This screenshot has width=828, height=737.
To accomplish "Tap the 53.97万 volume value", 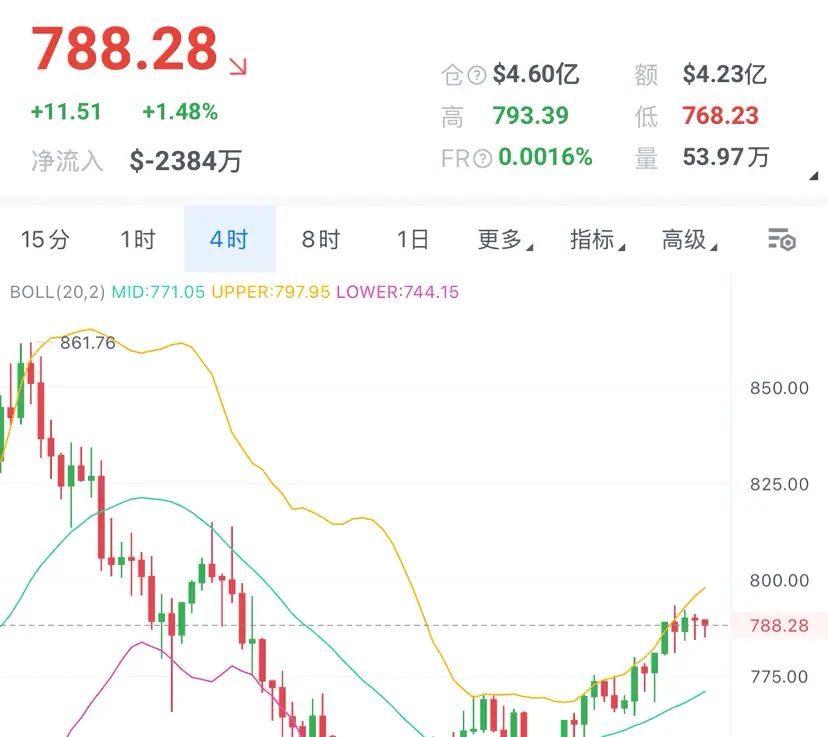I will (x=726, y=157).
